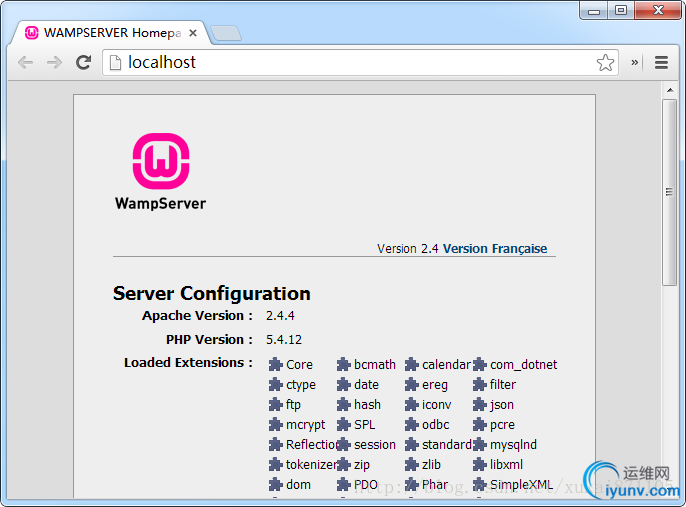The width and height of the screenshot is (686, 507).
Task: Click the pink WampServer logo
Action: click(161, 161)
